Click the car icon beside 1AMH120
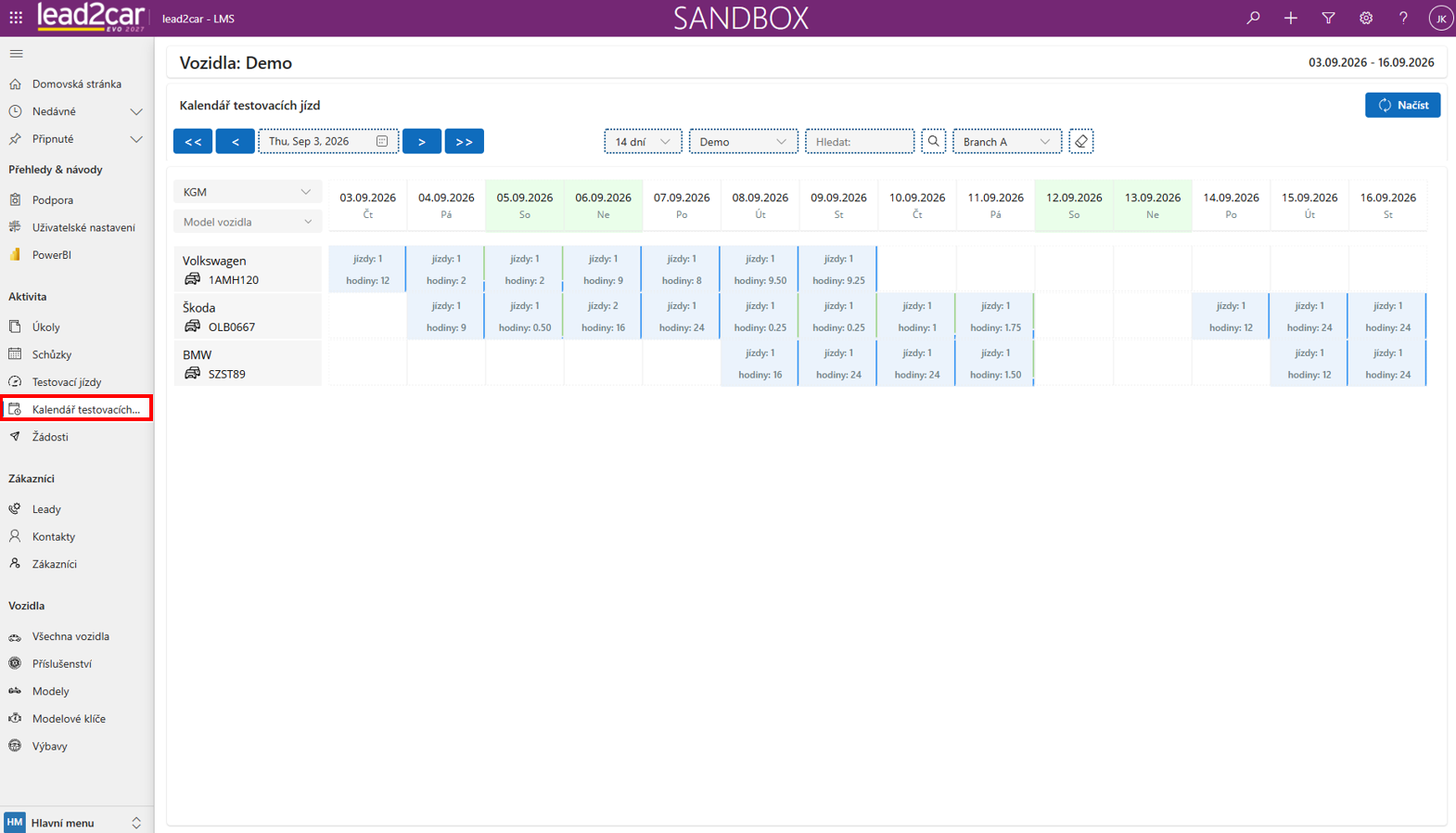The height and width of the screenshot is (833, 1456). pos(192,279)
